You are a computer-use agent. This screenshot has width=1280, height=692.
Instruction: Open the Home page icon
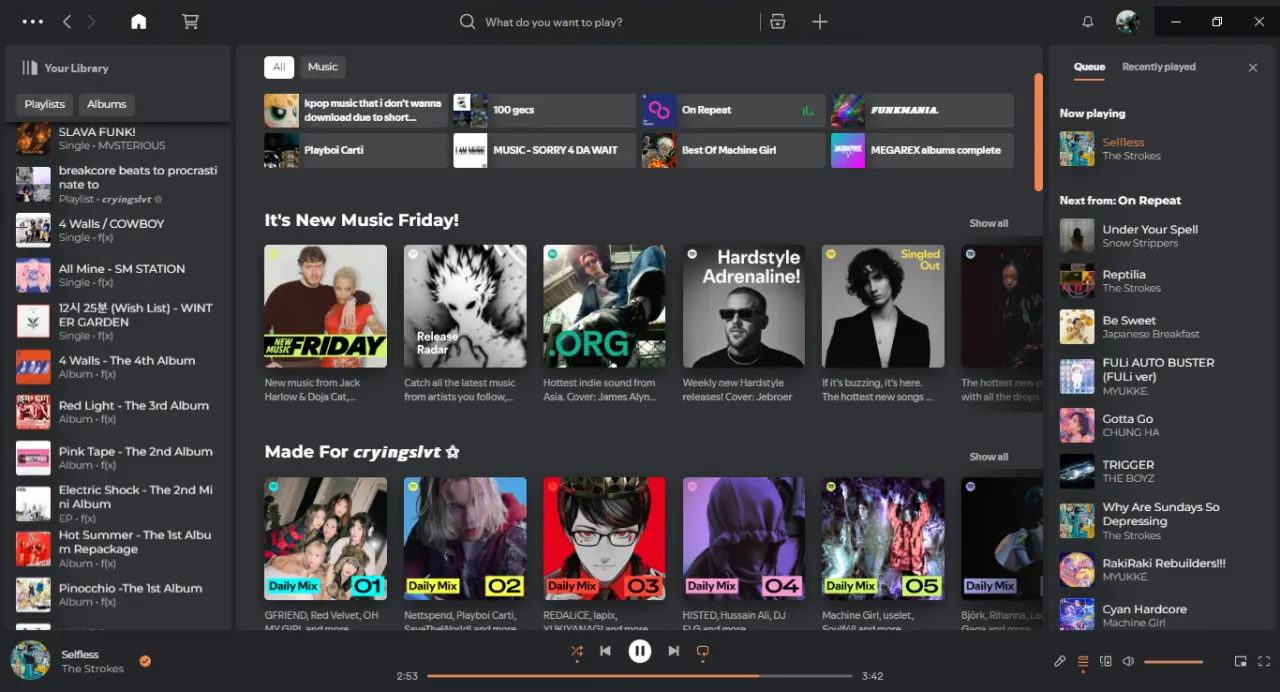pos(139,22)
